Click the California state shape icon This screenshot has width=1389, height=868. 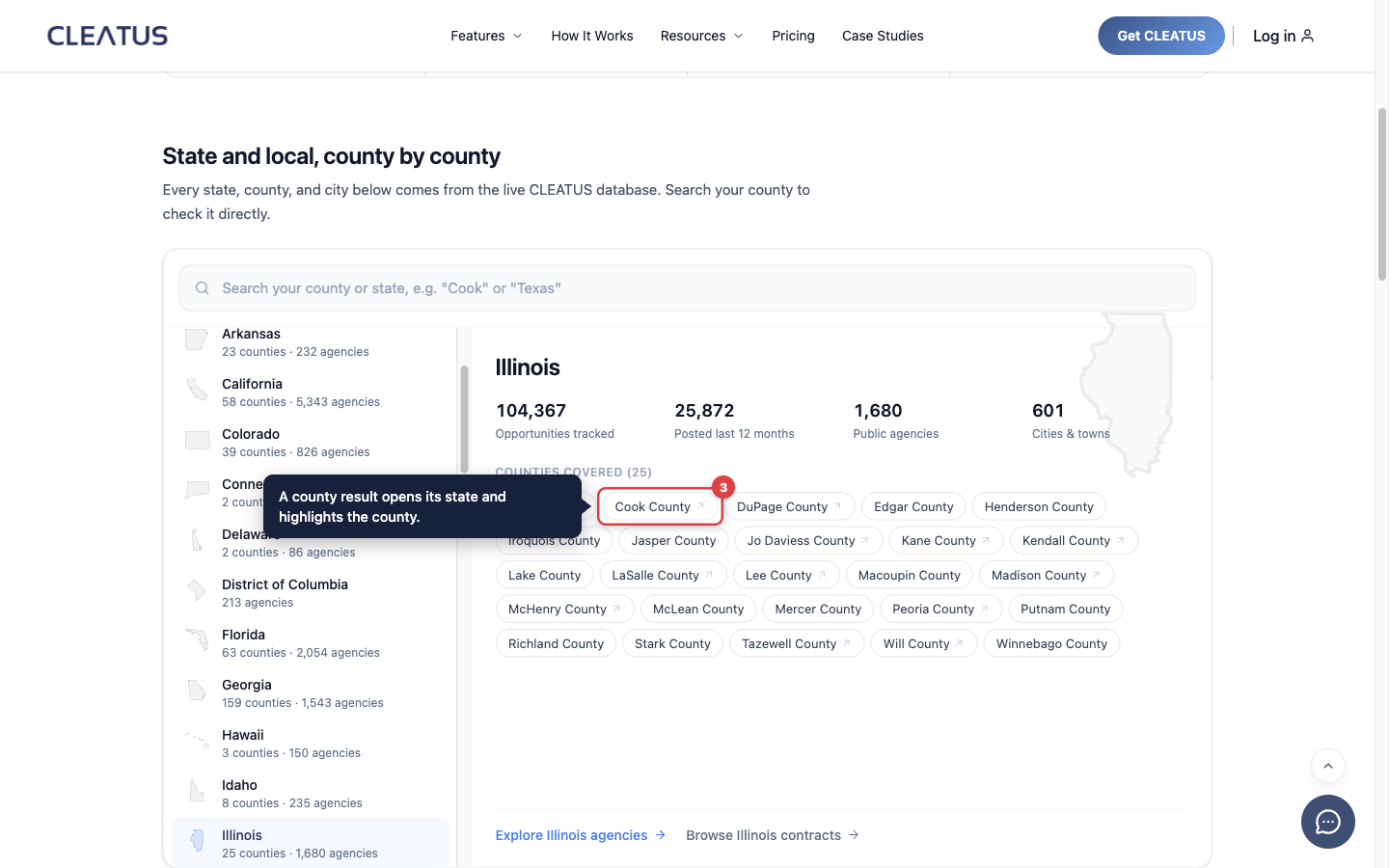coord(197,390)
